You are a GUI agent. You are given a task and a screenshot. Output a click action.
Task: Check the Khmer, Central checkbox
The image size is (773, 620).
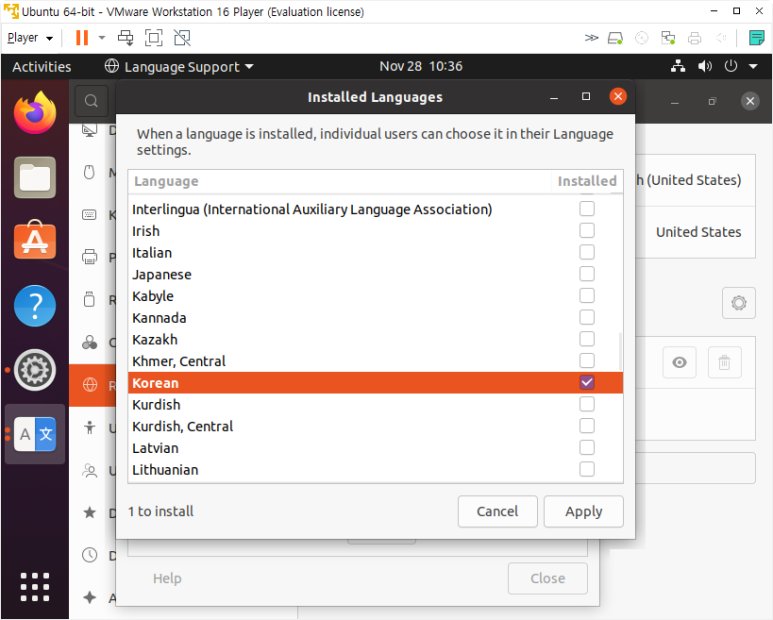pos(587,360)
